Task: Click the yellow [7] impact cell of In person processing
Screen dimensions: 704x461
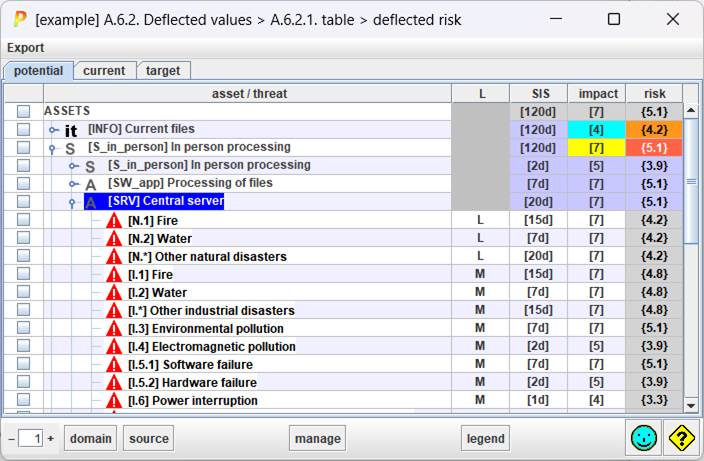Action: [x=596, y=148]
